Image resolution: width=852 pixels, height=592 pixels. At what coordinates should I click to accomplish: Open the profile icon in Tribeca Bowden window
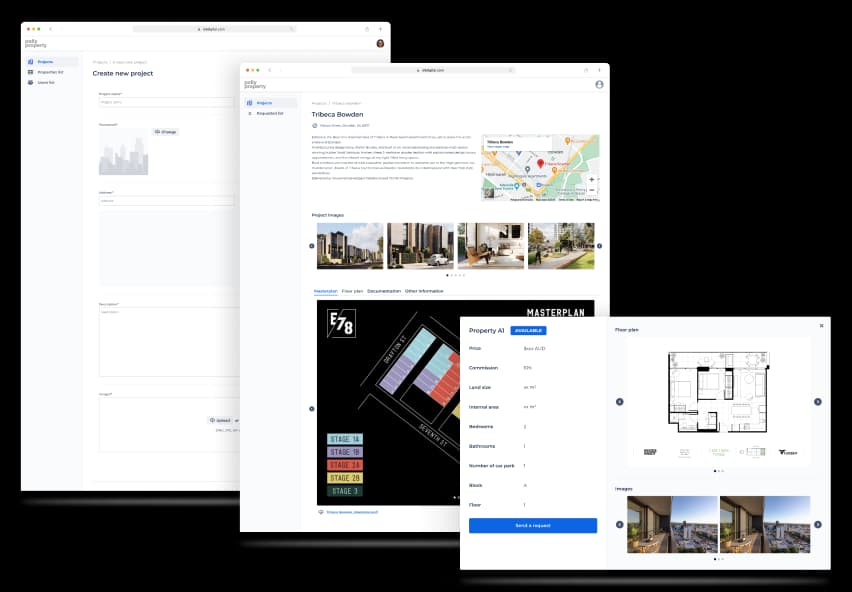coord(599,84)
